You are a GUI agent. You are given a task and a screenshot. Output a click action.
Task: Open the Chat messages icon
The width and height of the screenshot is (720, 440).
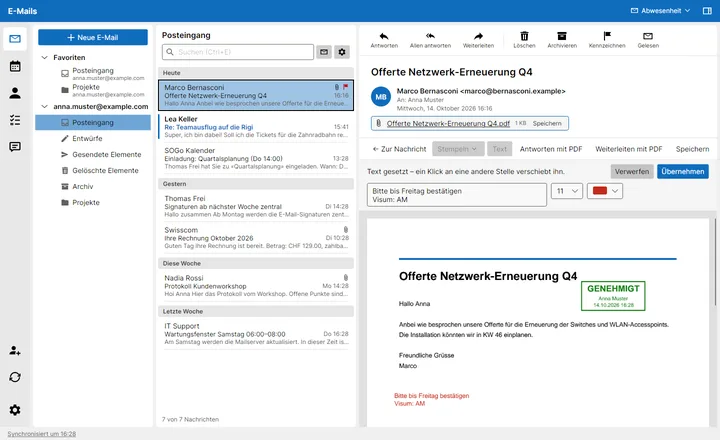(15, 147)
